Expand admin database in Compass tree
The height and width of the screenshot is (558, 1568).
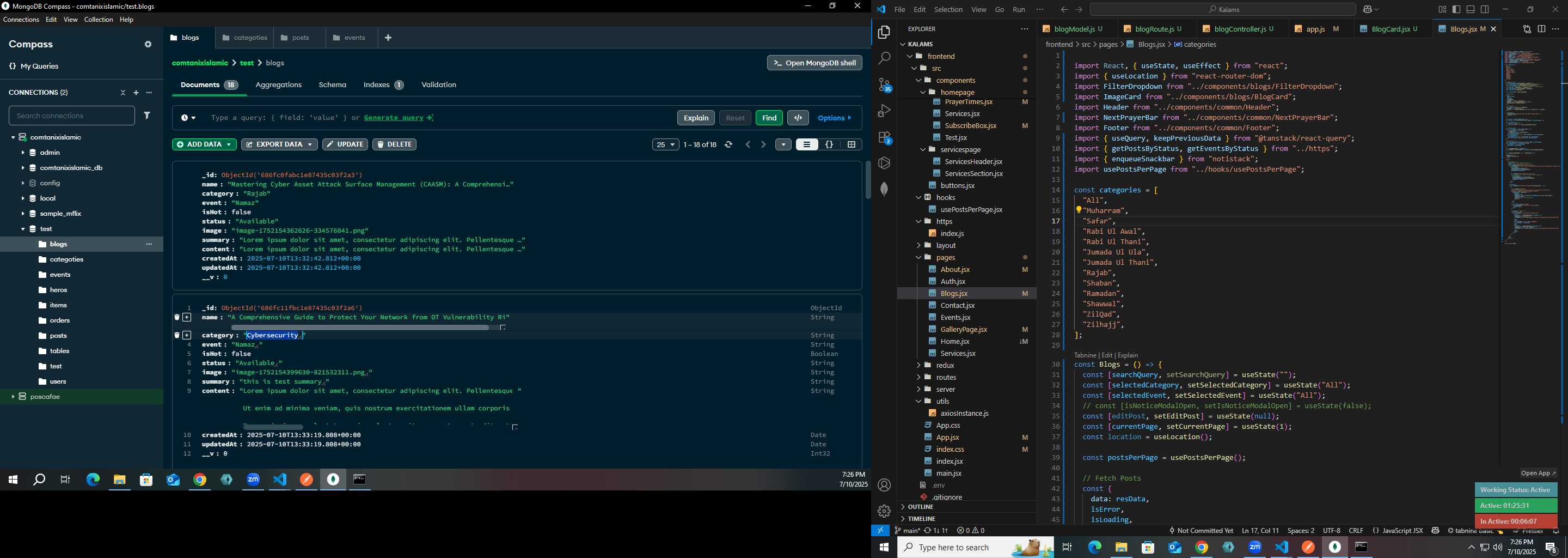[22, 153]
